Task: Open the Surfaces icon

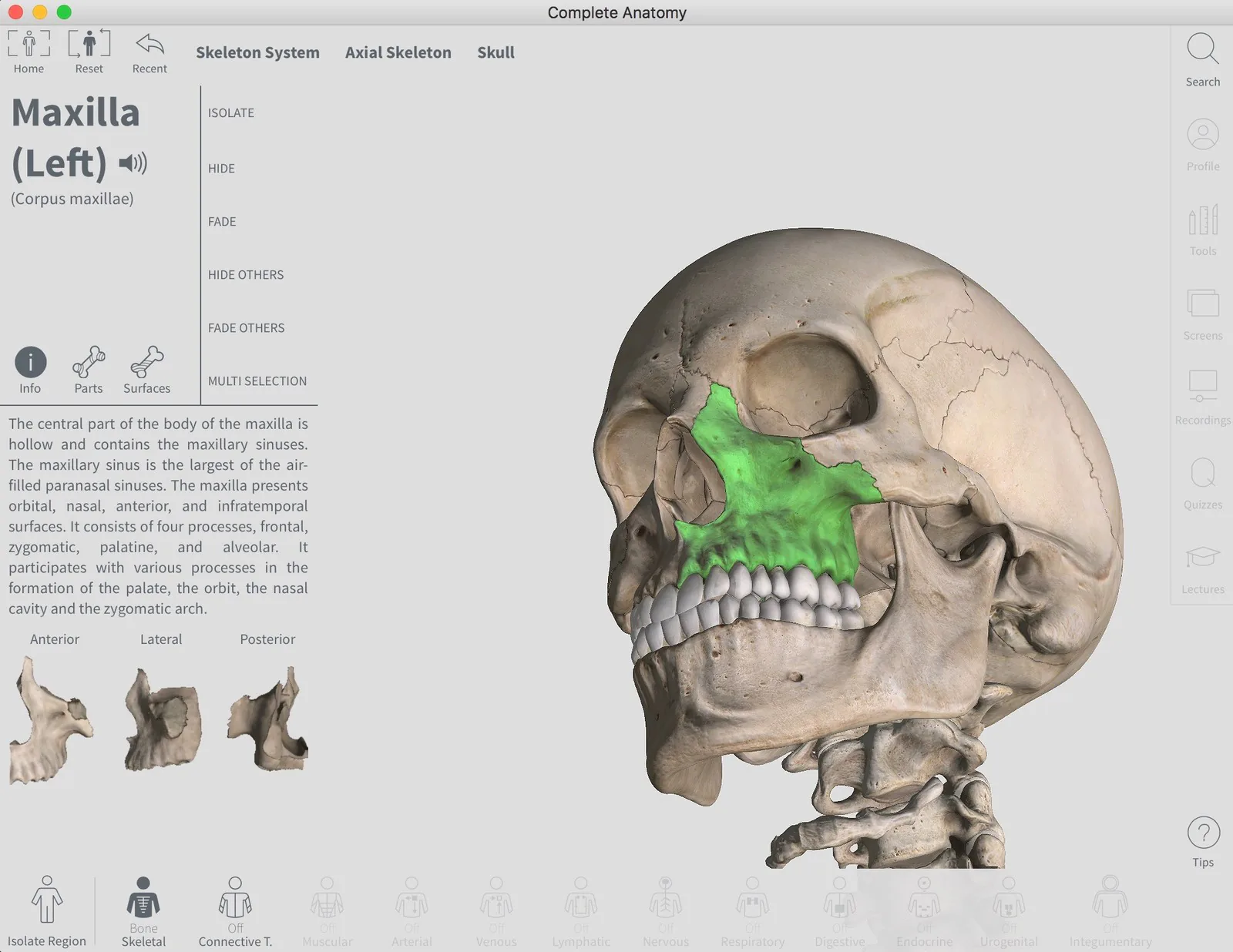Action: pos(146,362)
